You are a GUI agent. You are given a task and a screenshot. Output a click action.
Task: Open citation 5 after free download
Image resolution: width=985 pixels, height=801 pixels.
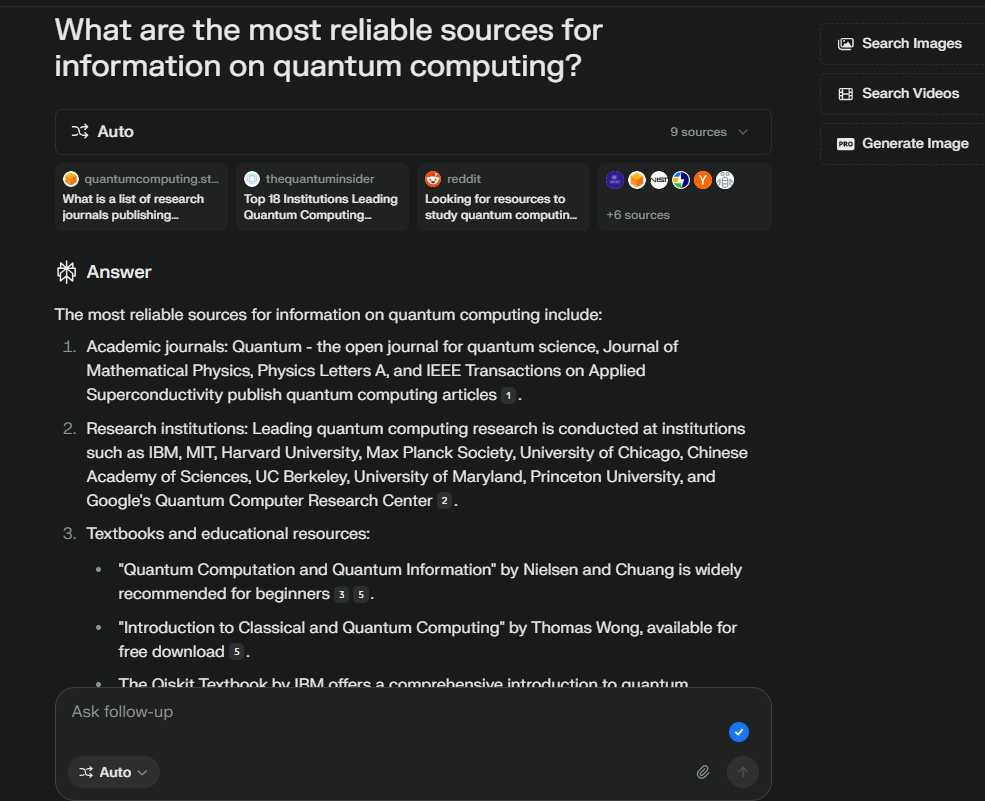point(236,651)
